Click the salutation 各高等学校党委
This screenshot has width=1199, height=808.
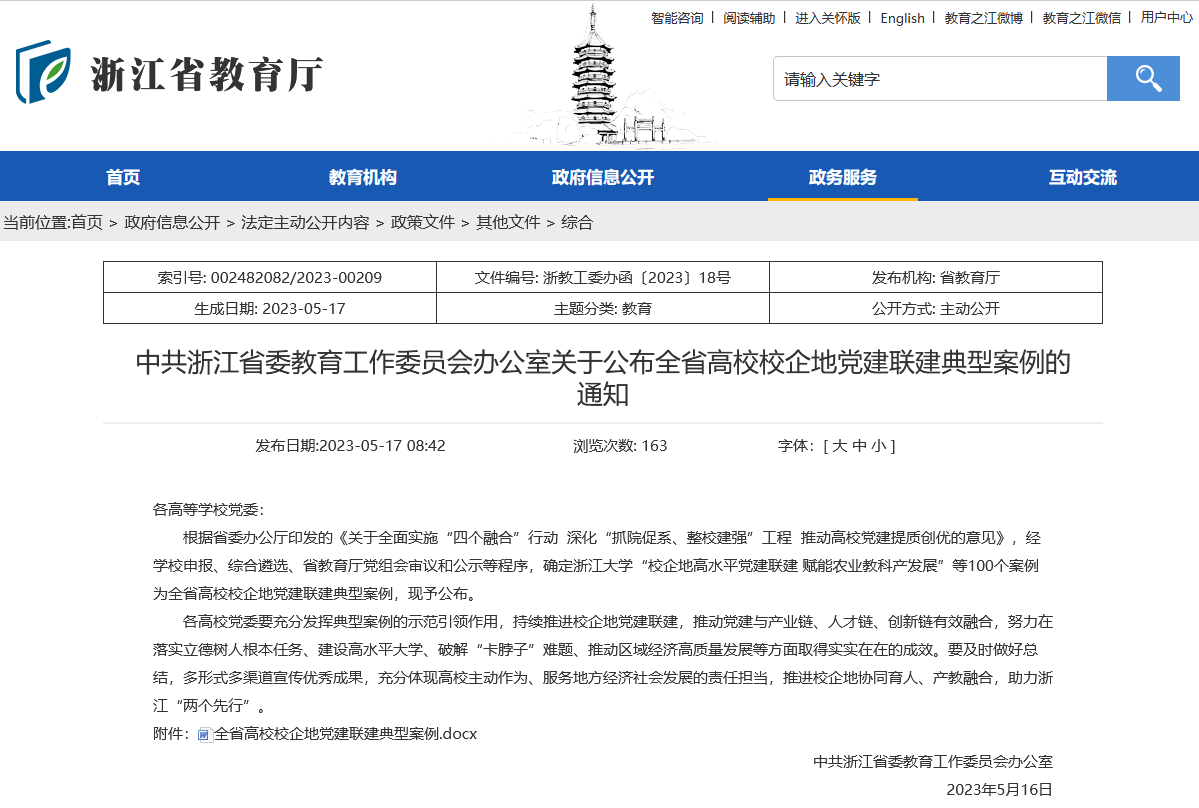coord(208,510)
